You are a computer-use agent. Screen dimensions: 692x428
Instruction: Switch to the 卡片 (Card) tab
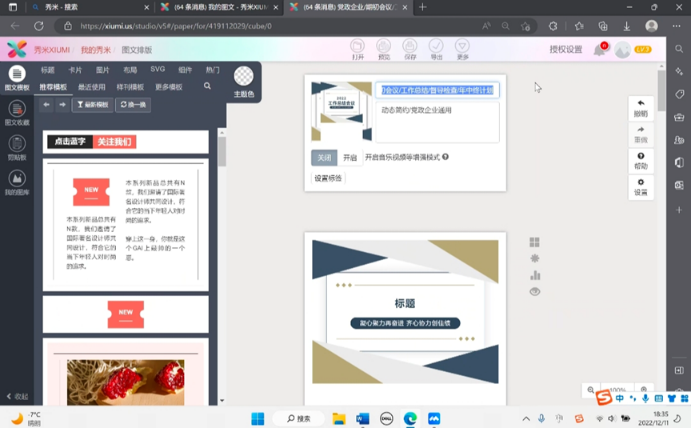tap(75, 71)
